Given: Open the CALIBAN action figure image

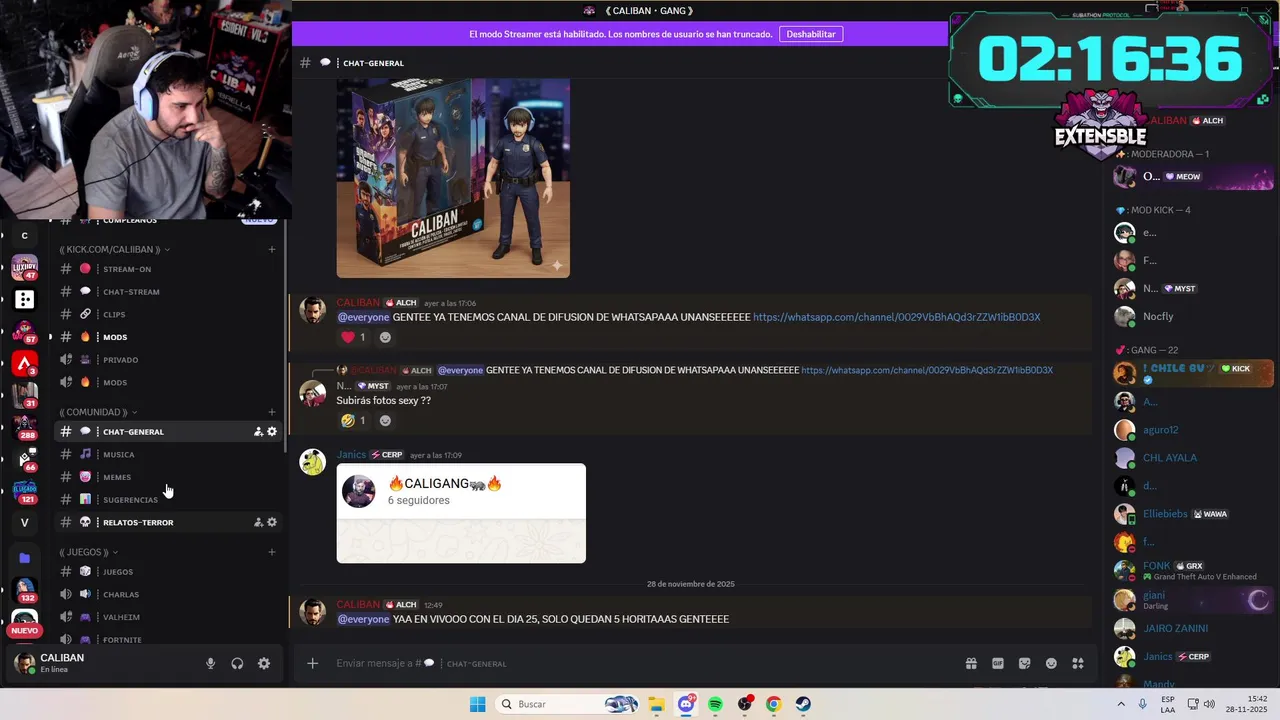Looking at the screenshot, I should [x=453, y=178].
